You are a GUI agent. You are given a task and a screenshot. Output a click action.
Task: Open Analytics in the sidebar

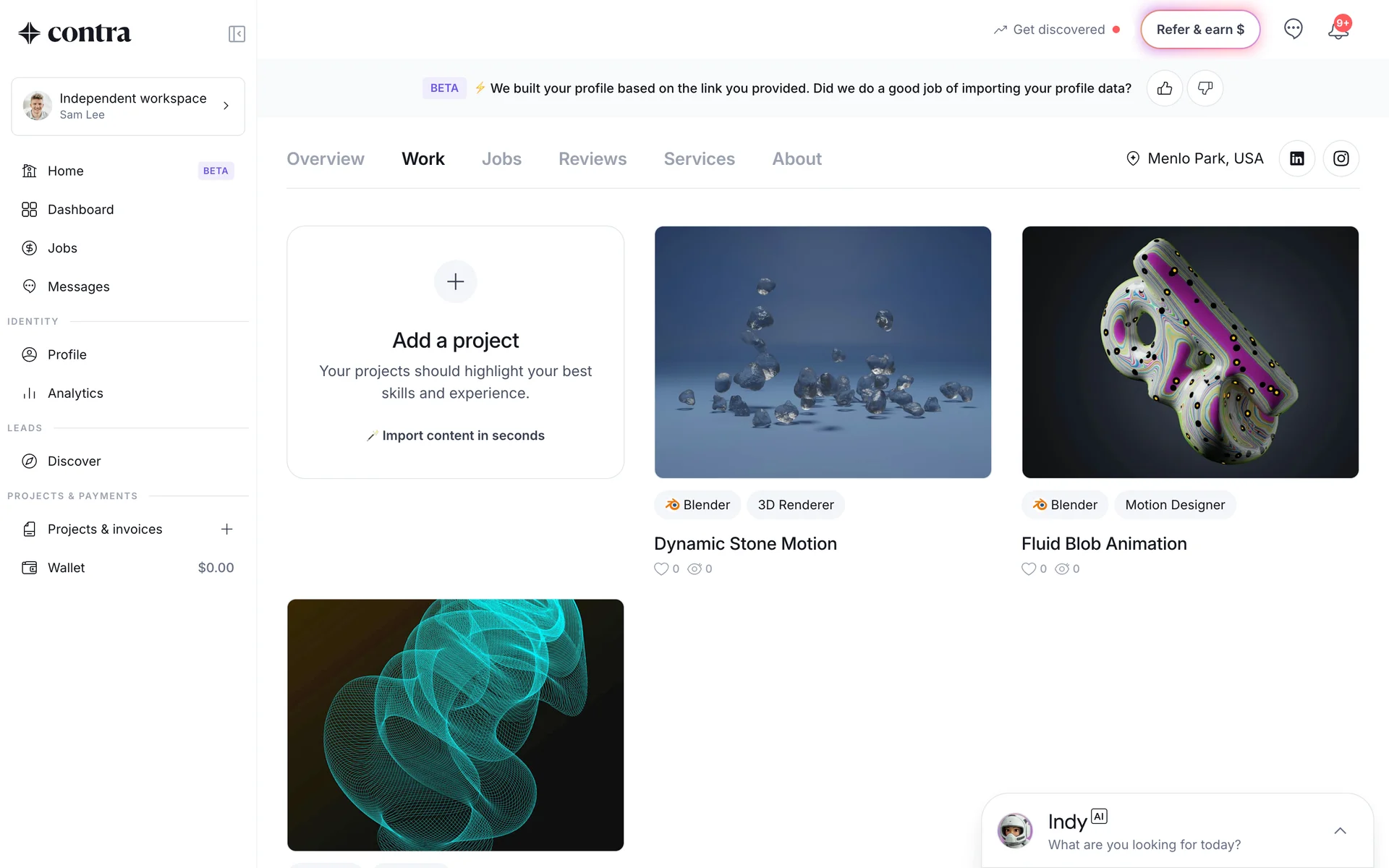click(x=75, y=393)
